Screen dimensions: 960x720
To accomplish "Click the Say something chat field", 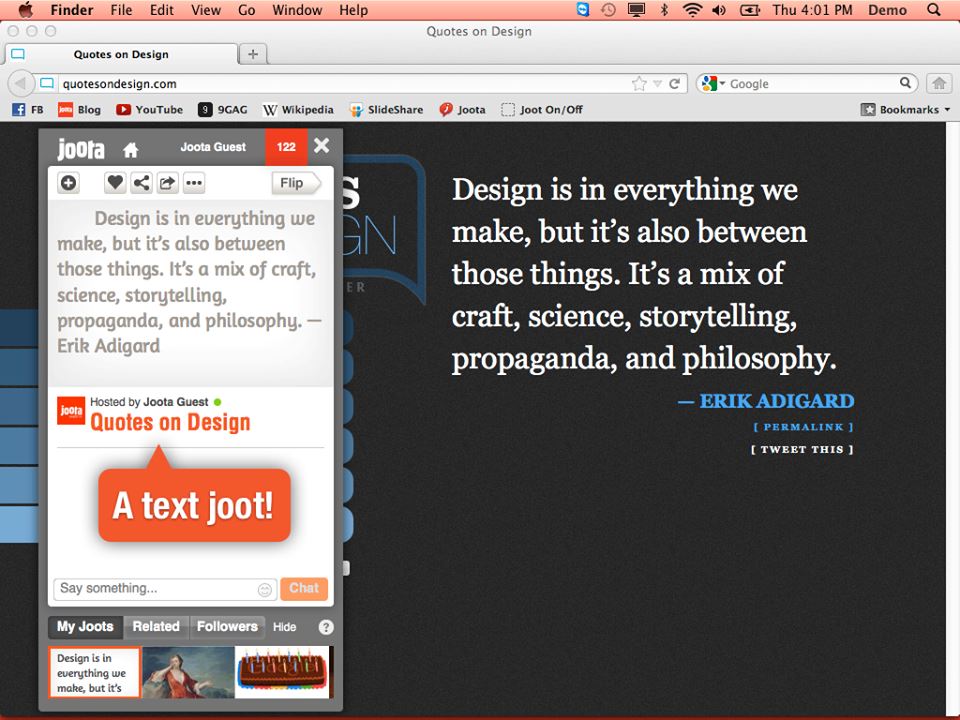I will [165, 589].
